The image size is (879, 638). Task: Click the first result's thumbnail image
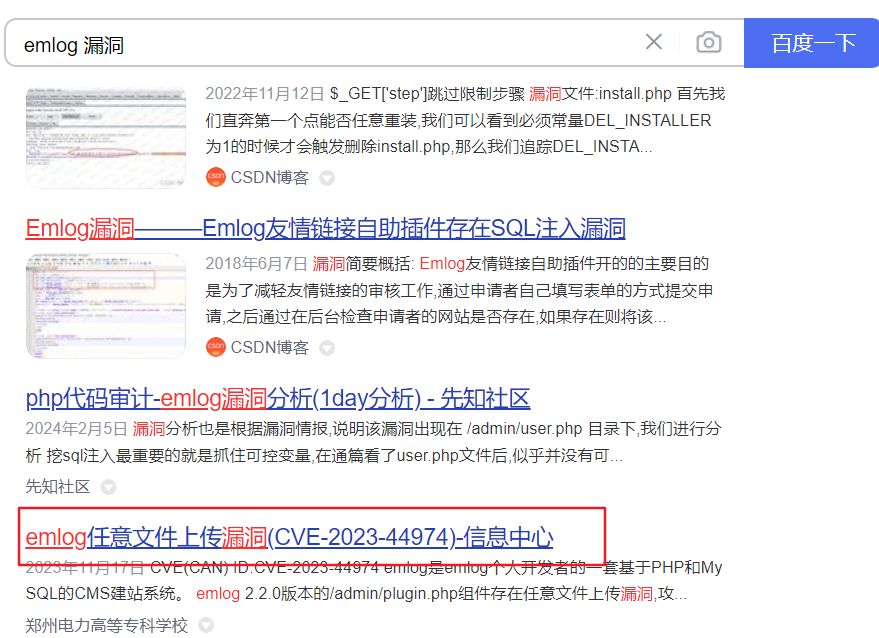(x=106, y=137)
